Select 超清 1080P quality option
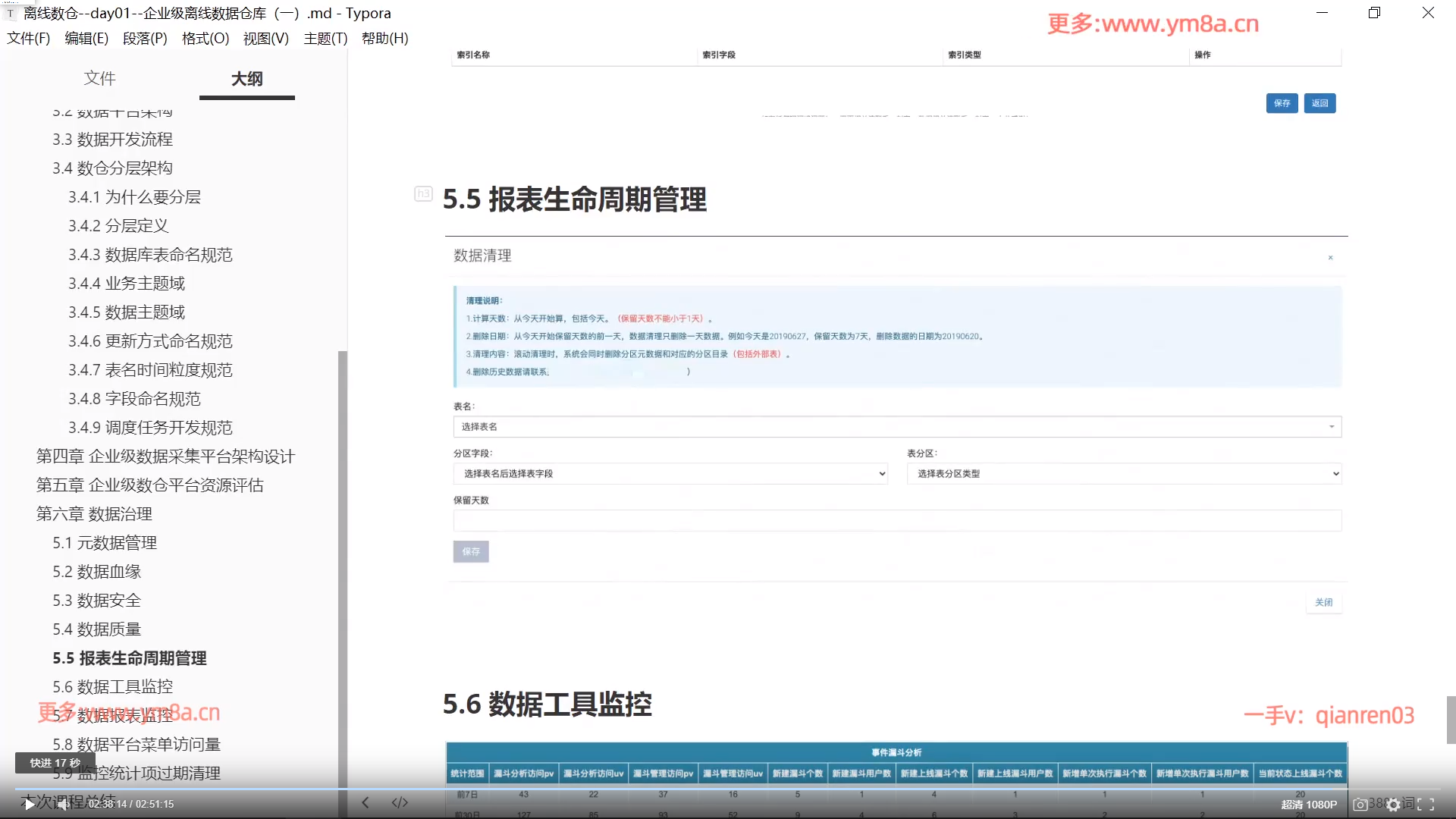 [x=1309, y=805]
